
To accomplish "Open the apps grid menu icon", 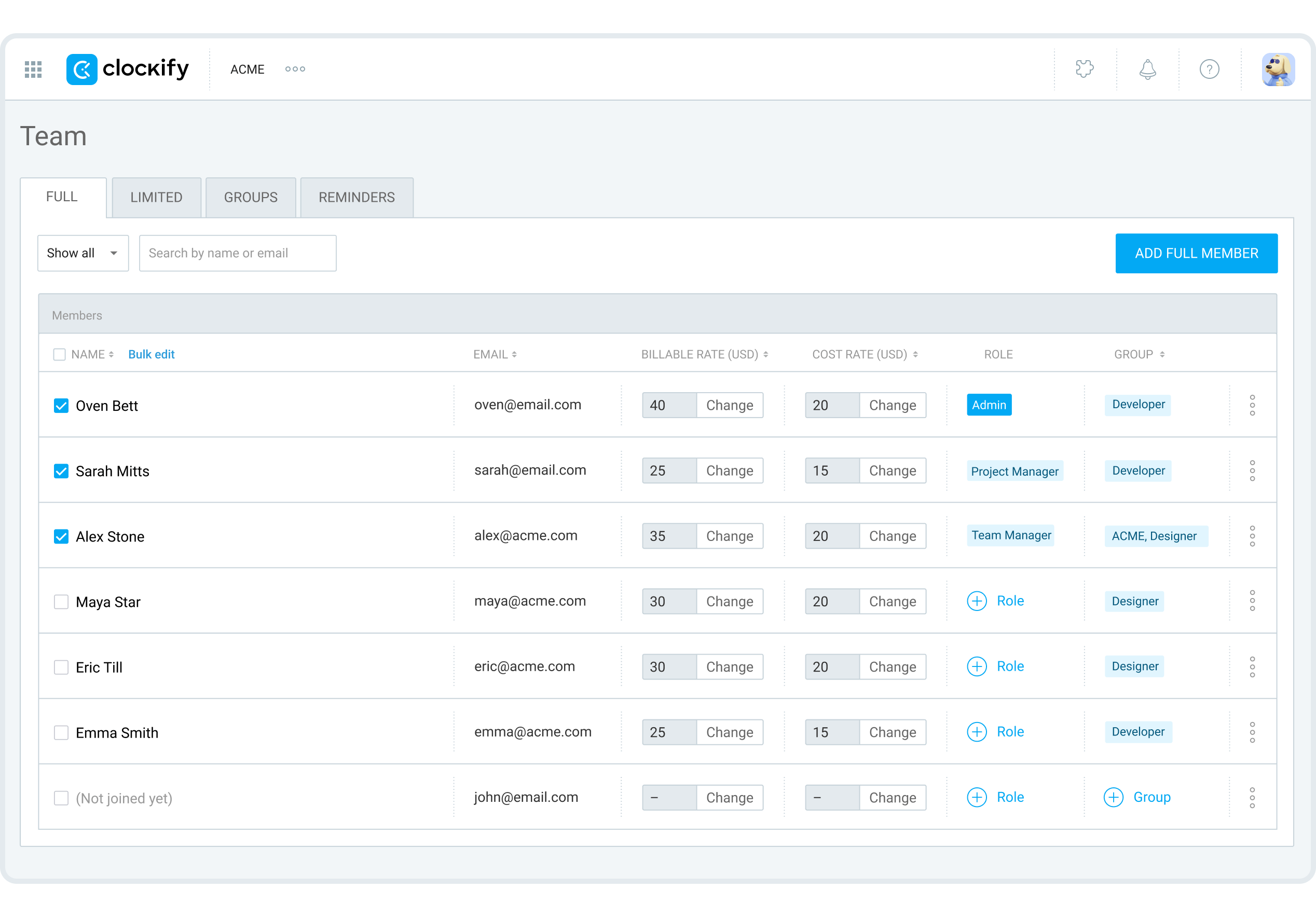I will 33,70.
